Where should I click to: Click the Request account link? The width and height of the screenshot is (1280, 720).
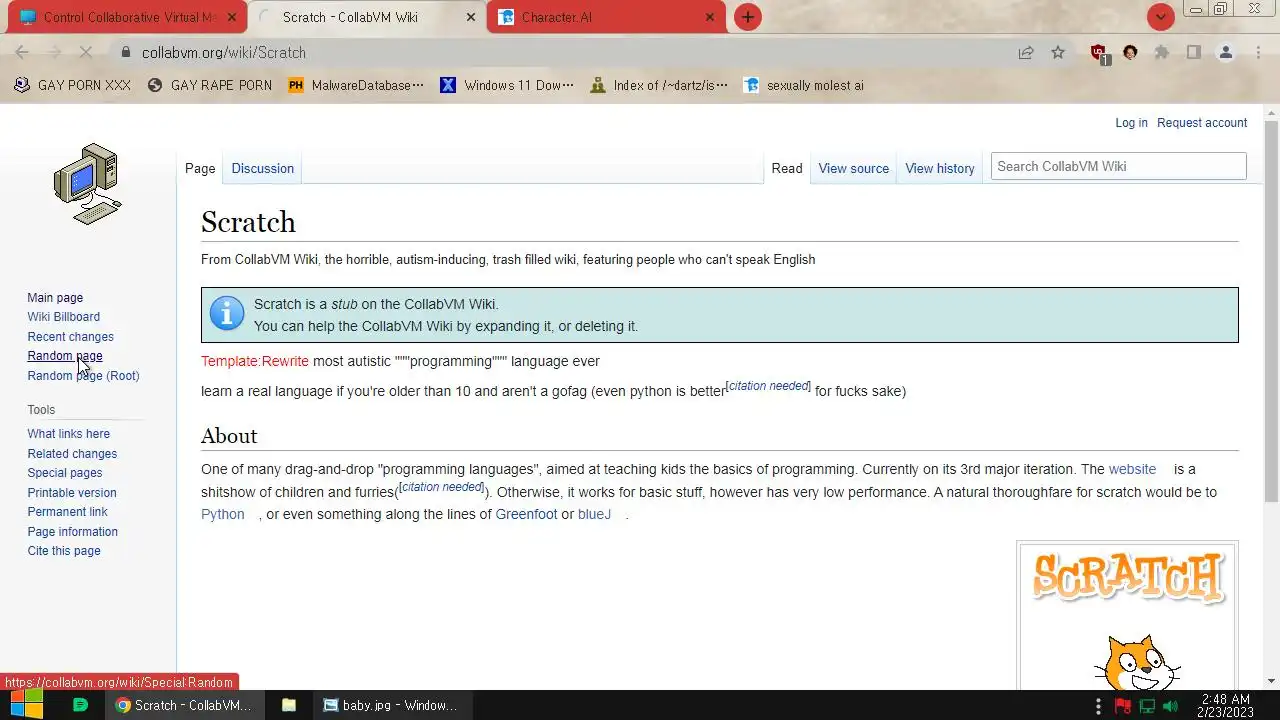tap(1202, 123)
